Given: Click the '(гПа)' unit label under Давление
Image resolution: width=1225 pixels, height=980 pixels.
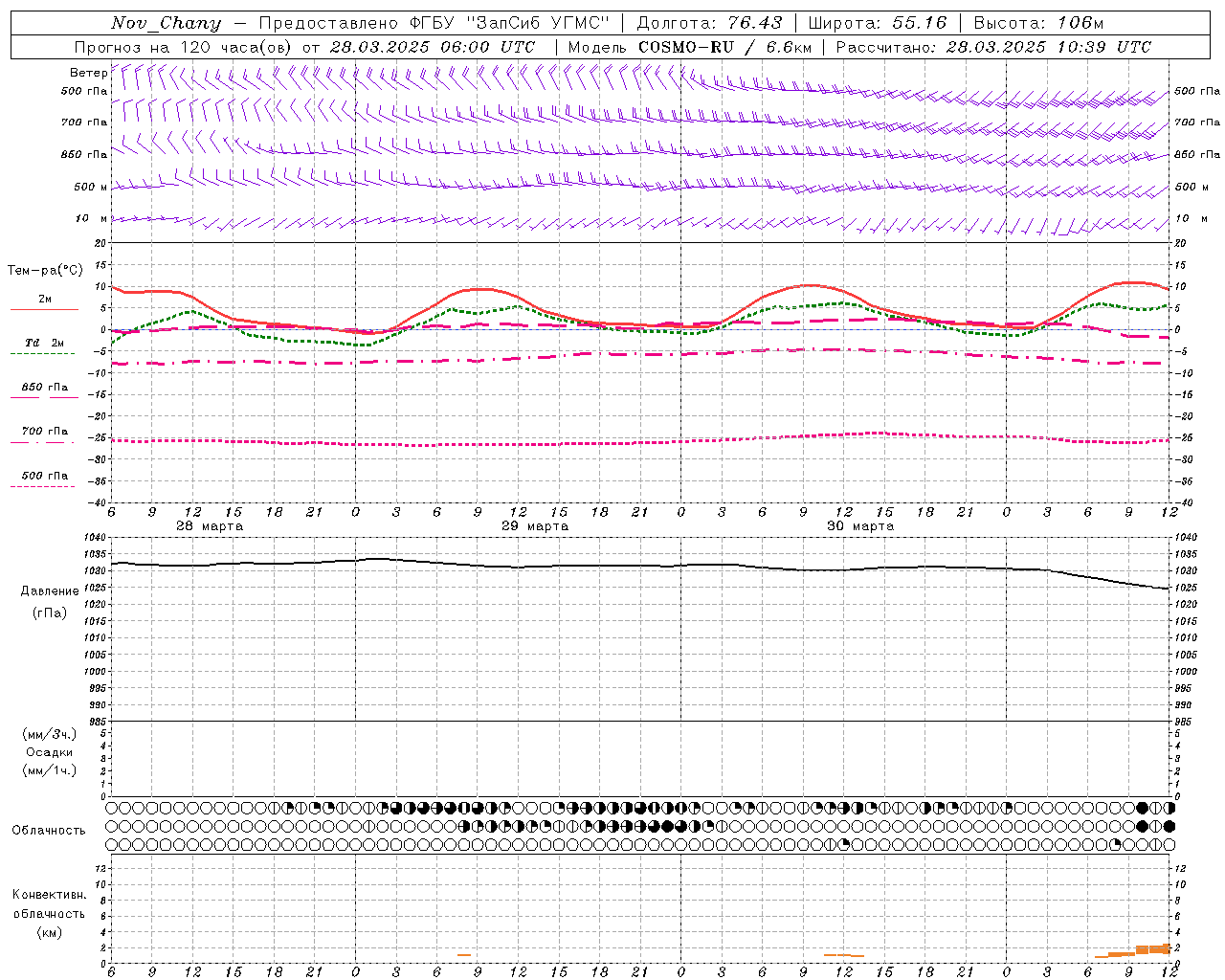Looking at the screenshot, I should (x=50, y=612).
